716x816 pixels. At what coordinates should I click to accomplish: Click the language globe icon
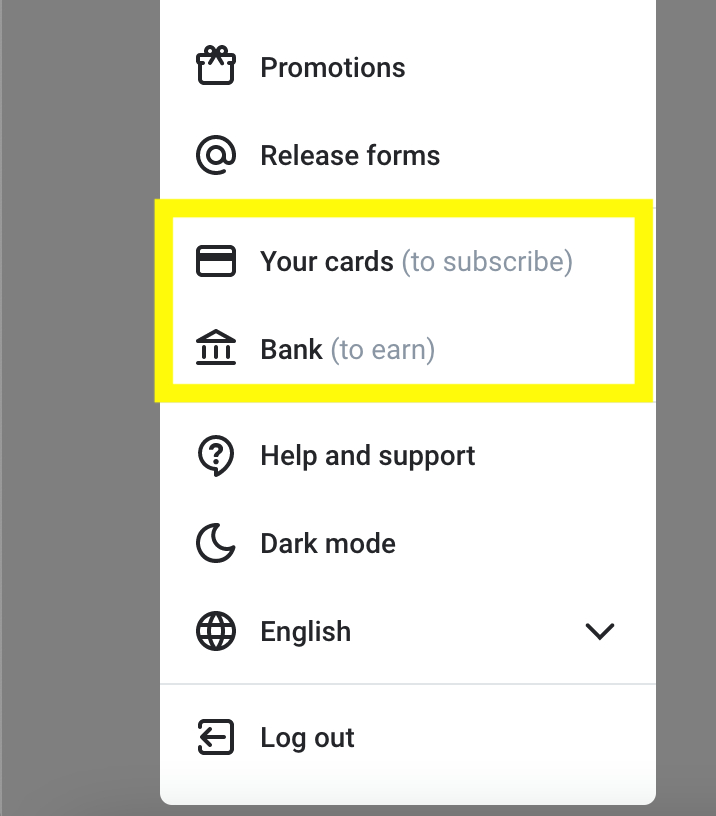click(216, 631)
